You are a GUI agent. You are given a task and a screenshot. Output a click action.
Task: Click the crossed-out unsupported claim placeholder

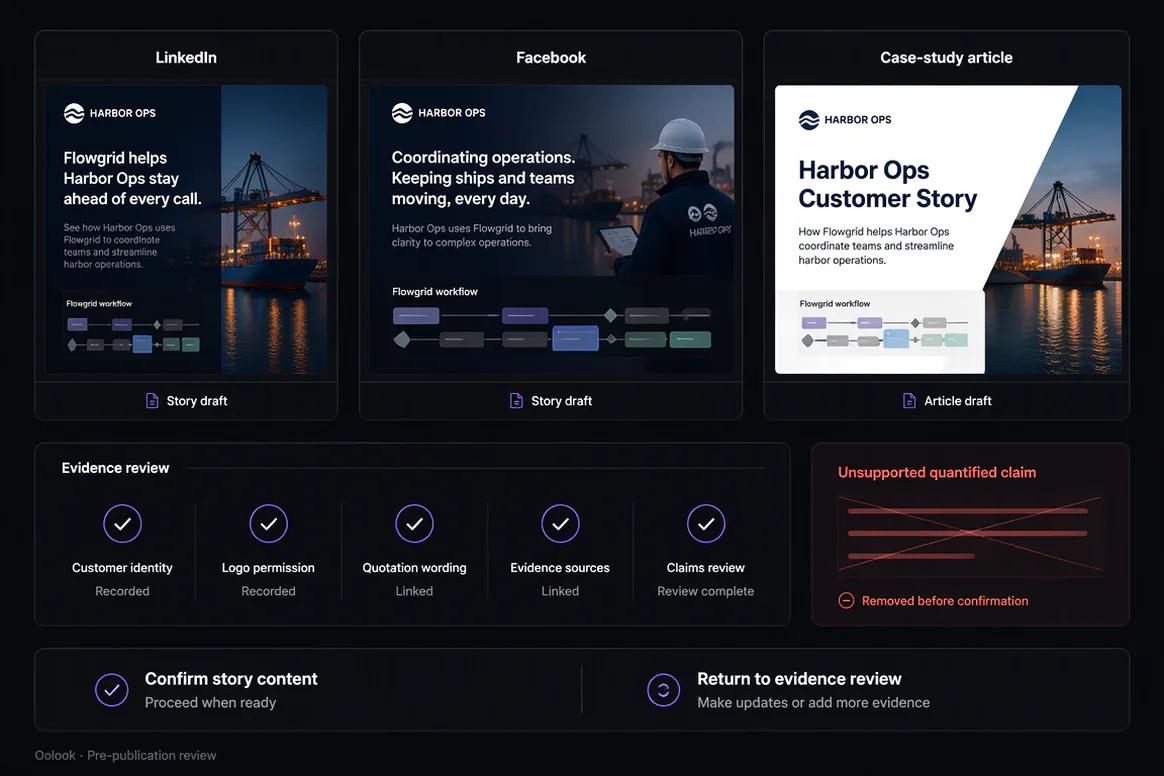[x=970, y=533]
